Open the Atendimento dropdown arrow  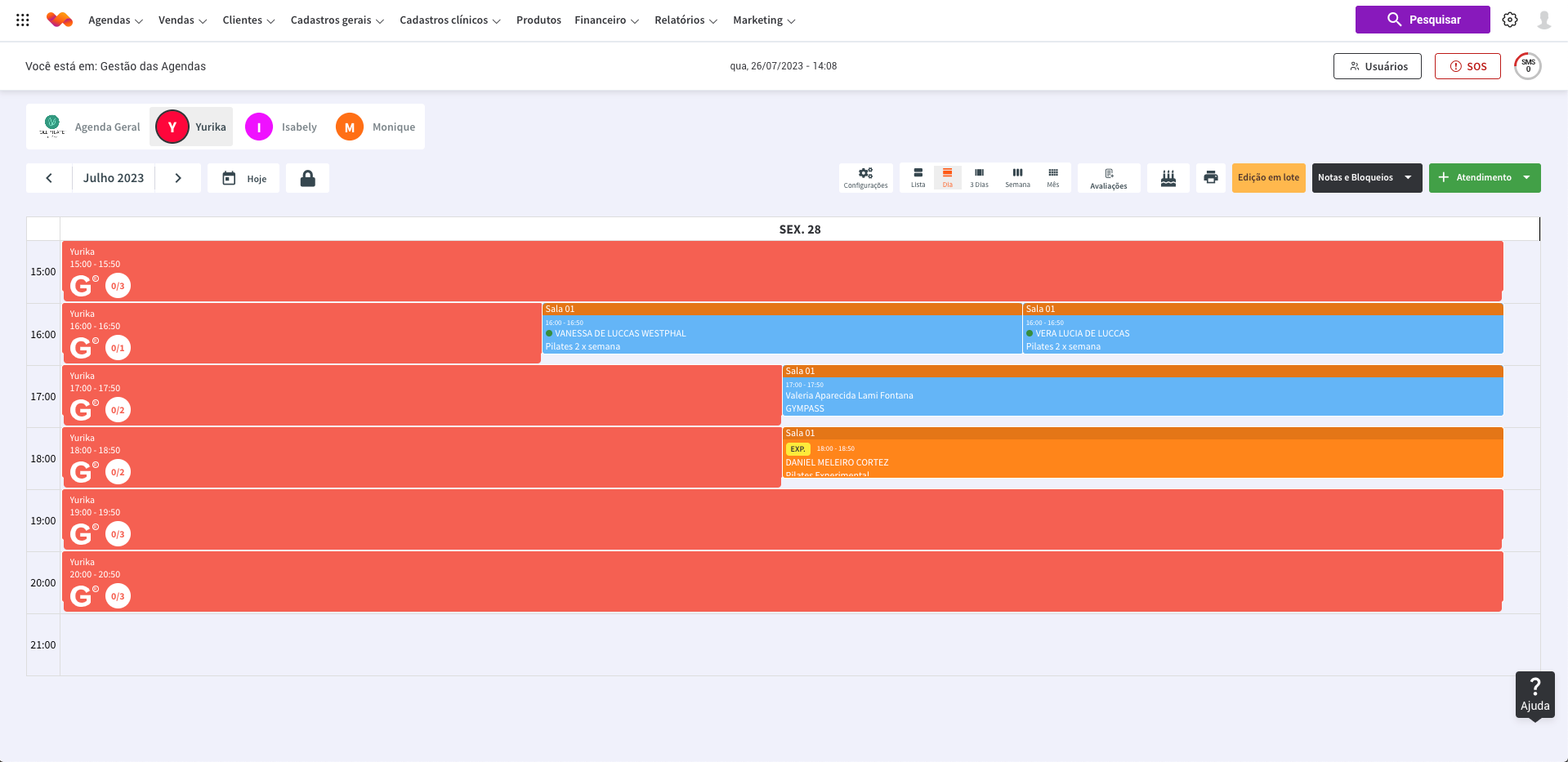(x=1526, y=178)
